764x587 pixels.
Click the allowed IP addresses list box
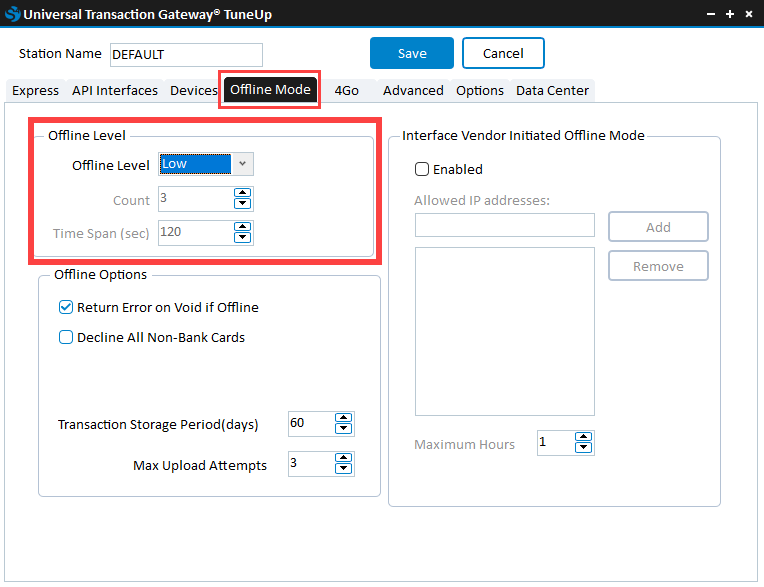click(504, 331)
